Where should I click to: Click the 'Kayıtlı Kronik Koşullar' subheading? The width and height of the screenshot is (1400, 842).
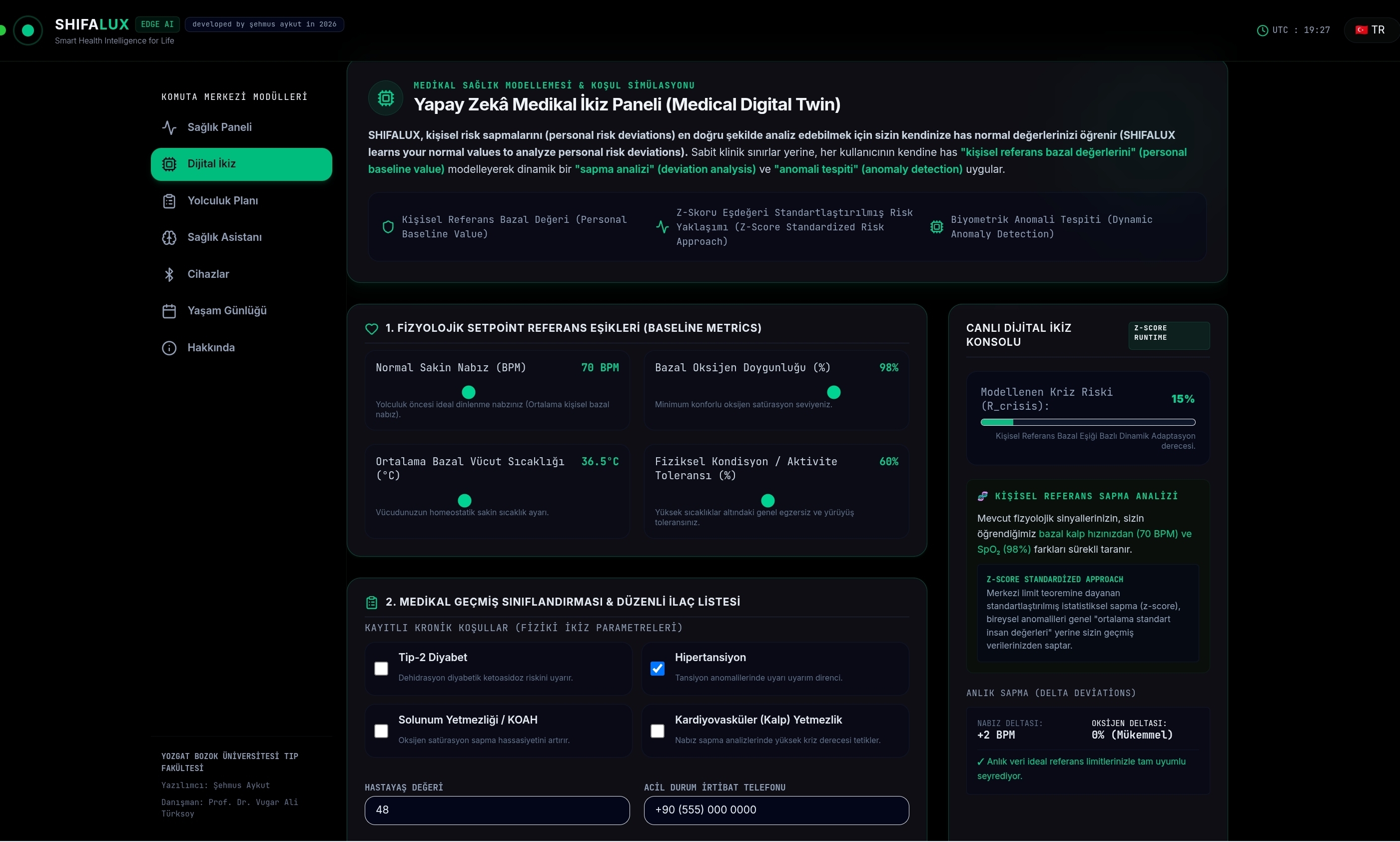(x=524, y=628)
